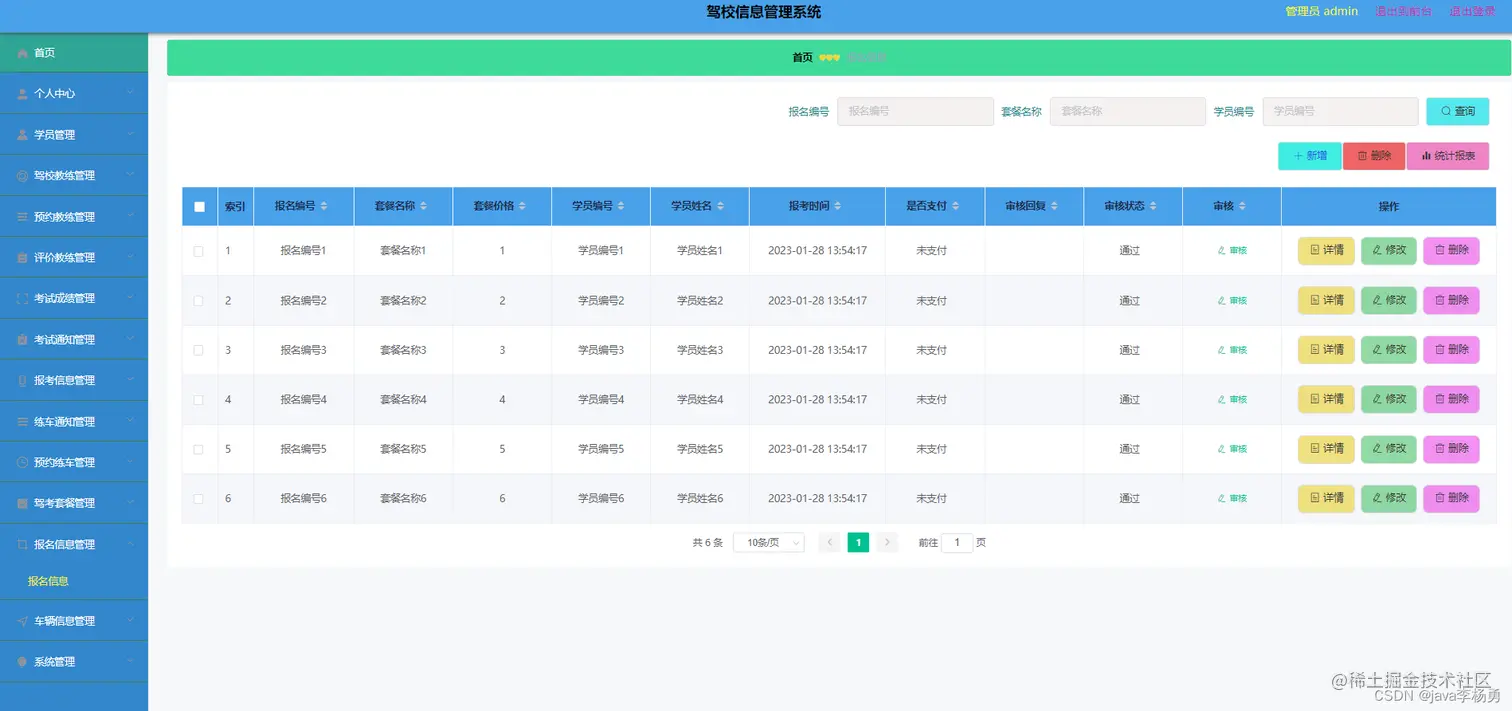Screen dimensions: 1512x711
Task: Click the 退出登录 logout link
Action: point(1472,12)
